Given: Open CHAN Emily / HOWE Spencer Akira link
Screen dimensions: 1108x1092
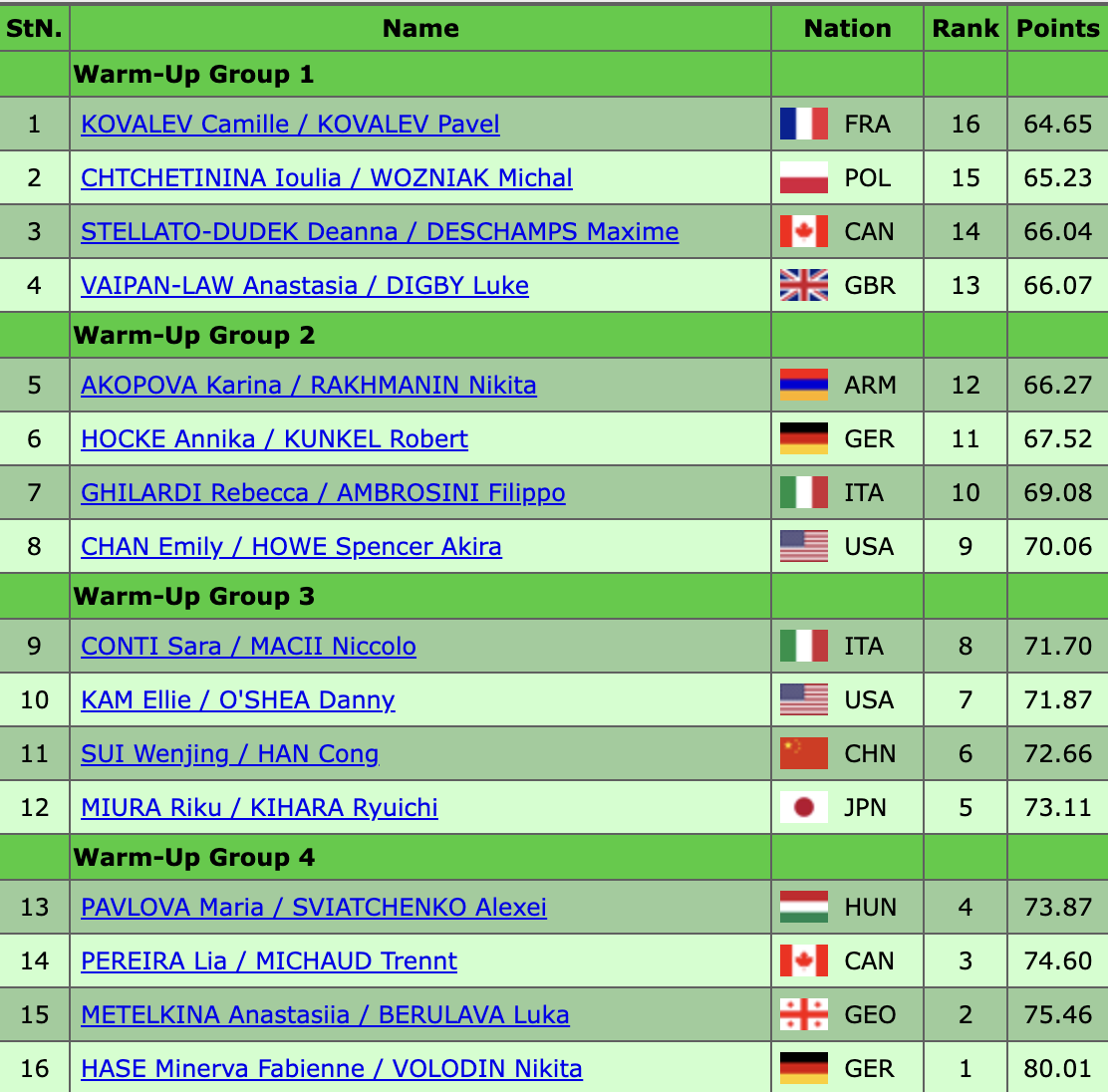Looking at the screenshot, I should pos(291,547).
